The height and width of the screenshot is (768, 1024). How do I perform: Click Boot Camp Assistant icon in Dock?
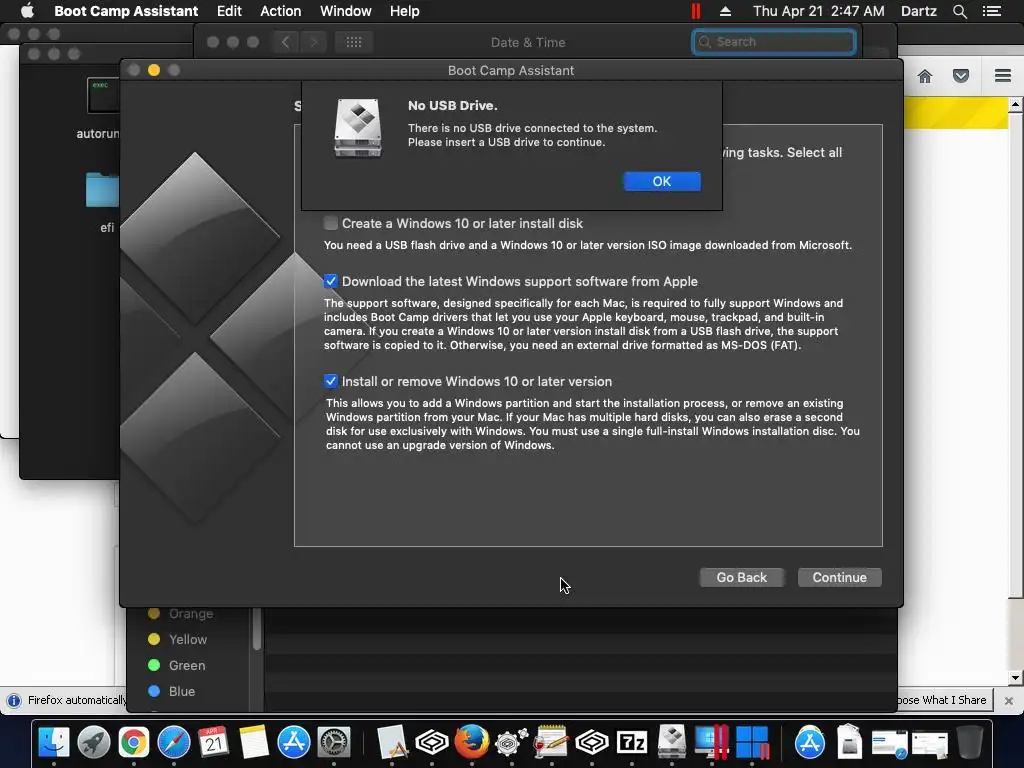point(672,742)
